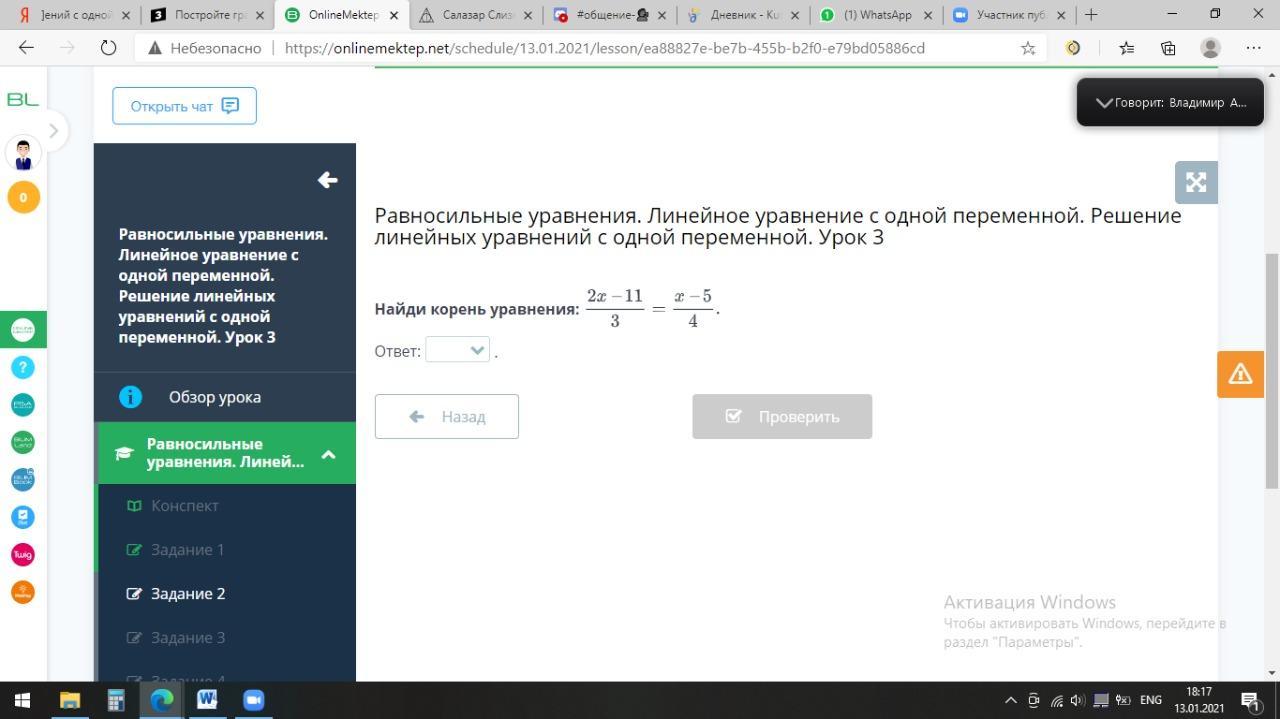The width and height of the screenshot is (1280, 719).
Task: Click the orange warning triangle icon
Action: [x=1240, y=374]
